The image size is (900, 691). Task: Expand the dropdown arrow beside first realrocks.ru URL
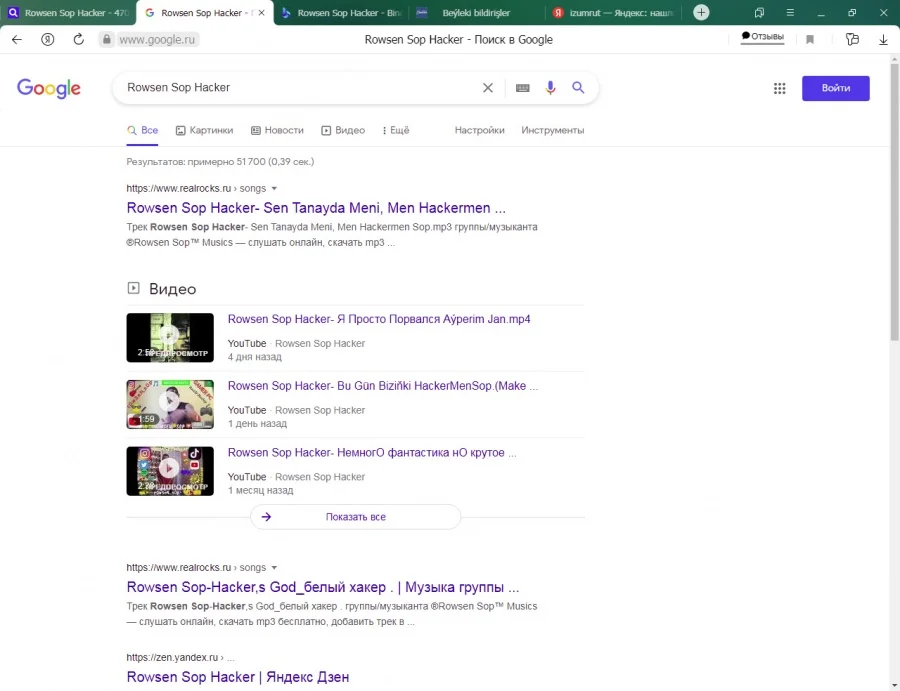point(274,188)
